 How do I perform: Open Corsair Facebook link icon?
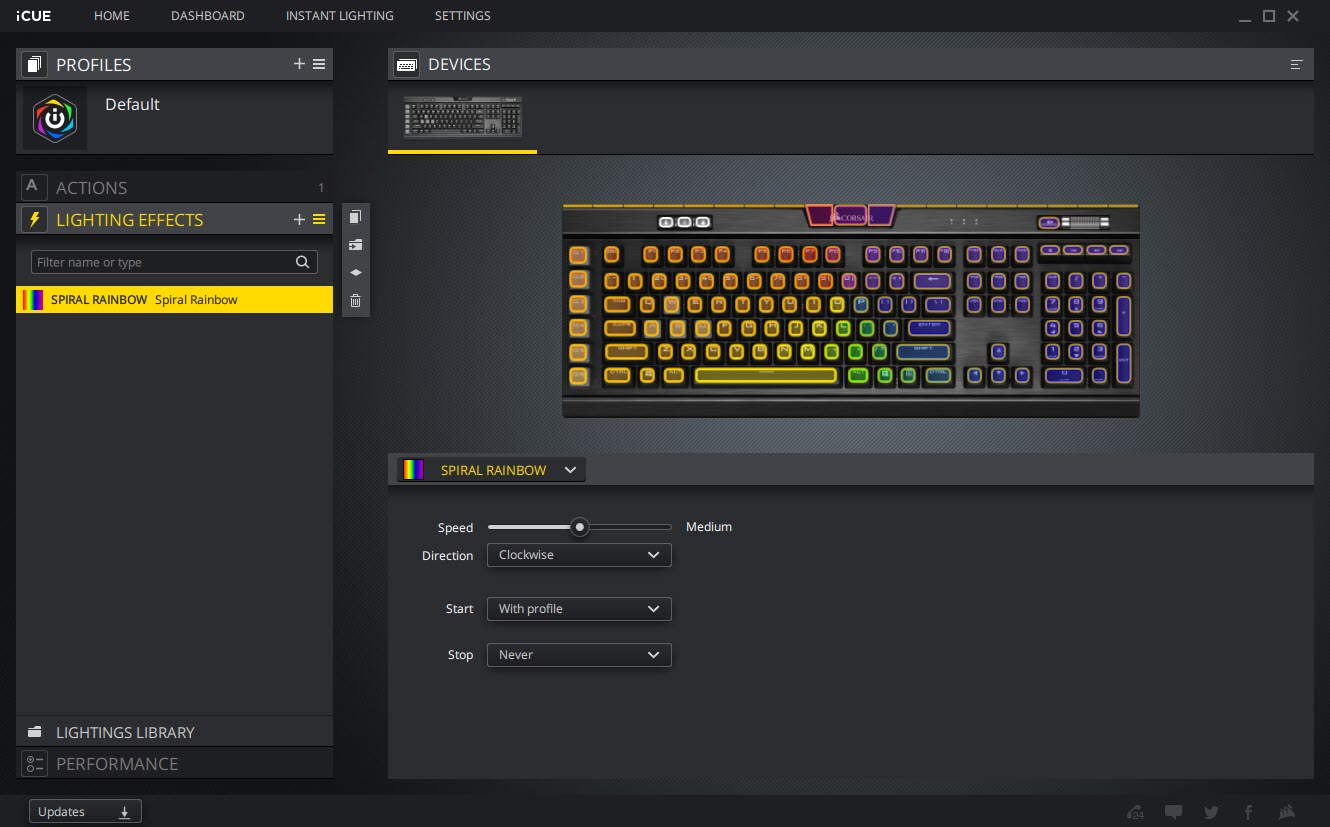tap(1249, 812)
